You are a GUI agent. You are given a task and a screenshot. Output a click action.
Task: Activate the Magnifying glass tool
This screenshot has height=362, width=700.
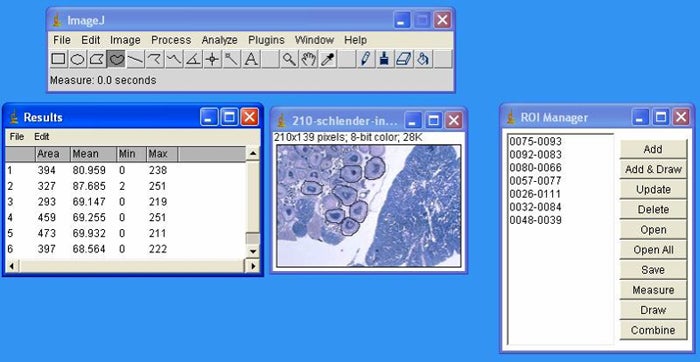(x=289, y=59)
